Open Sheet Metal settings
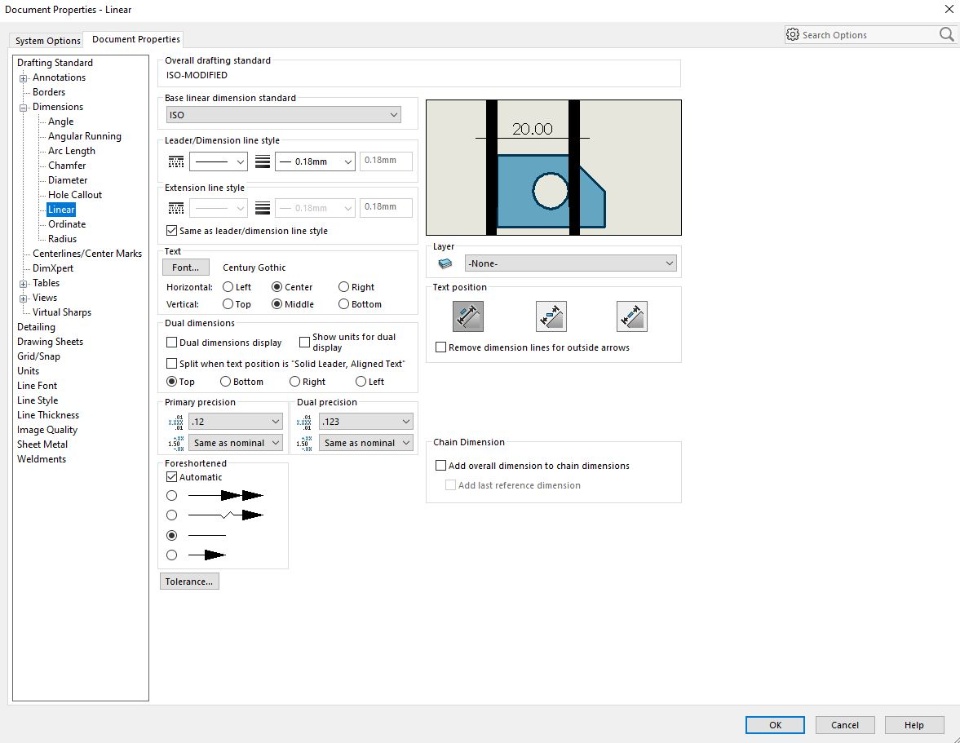The height and width of the screenshot is (743, 960). (x=42, y=444)
